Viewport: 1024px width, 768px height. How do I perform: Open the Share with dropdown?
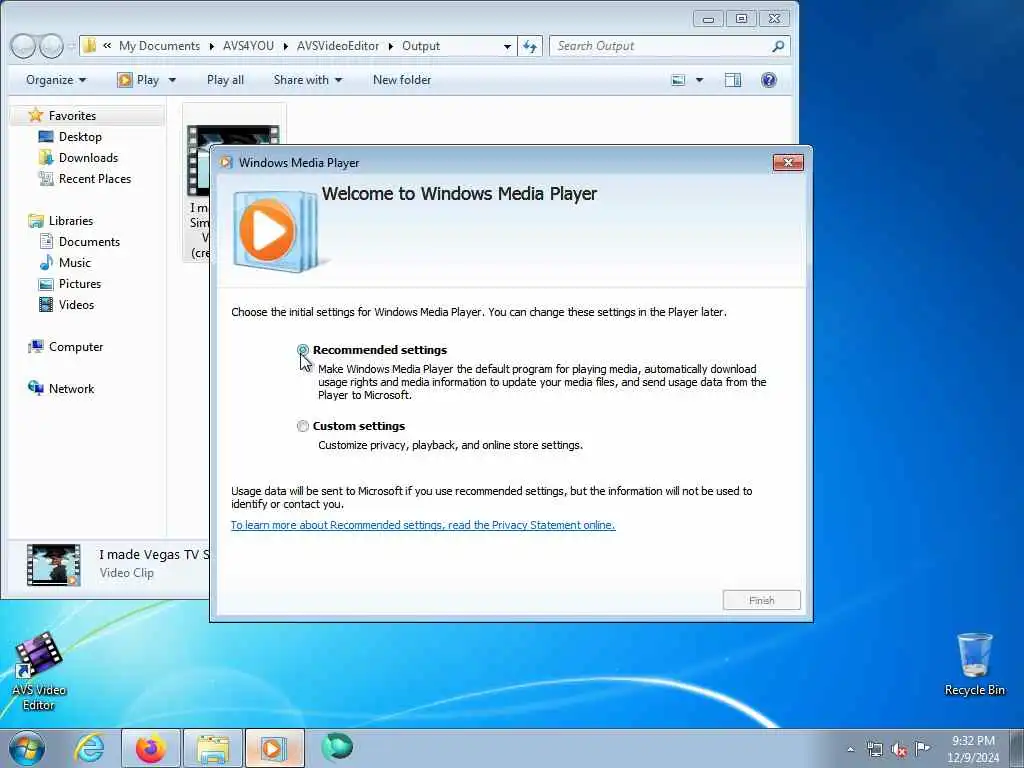(308, 80)
